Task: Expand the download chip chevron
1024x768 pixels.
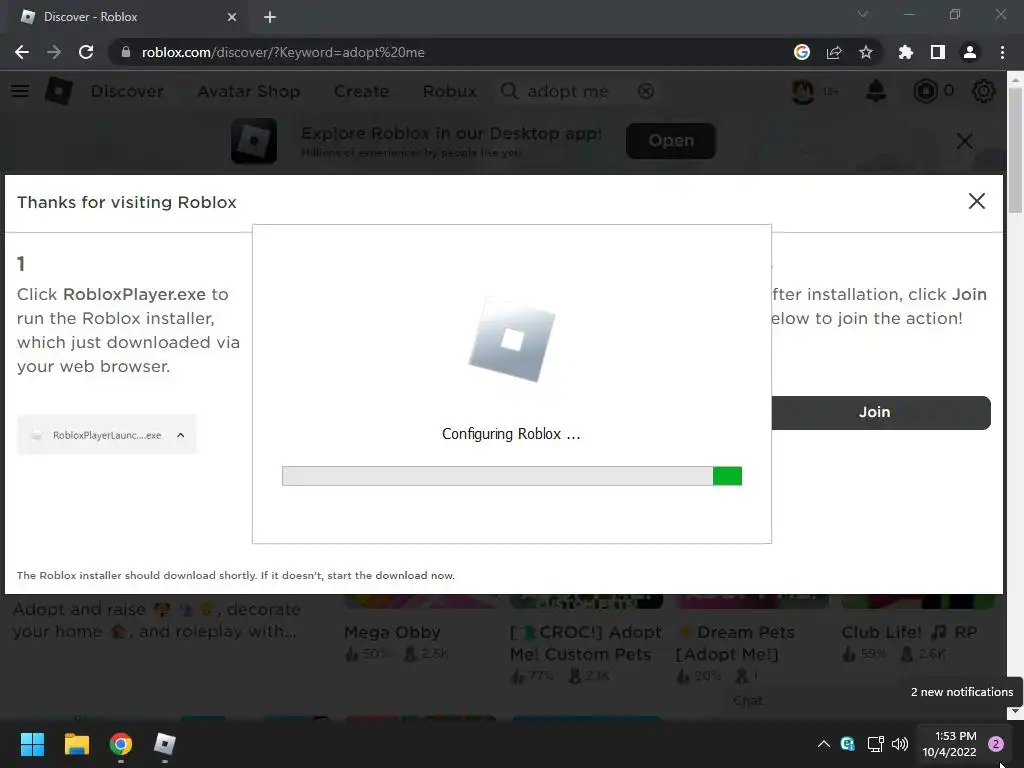Action: [x=181, y=435]
